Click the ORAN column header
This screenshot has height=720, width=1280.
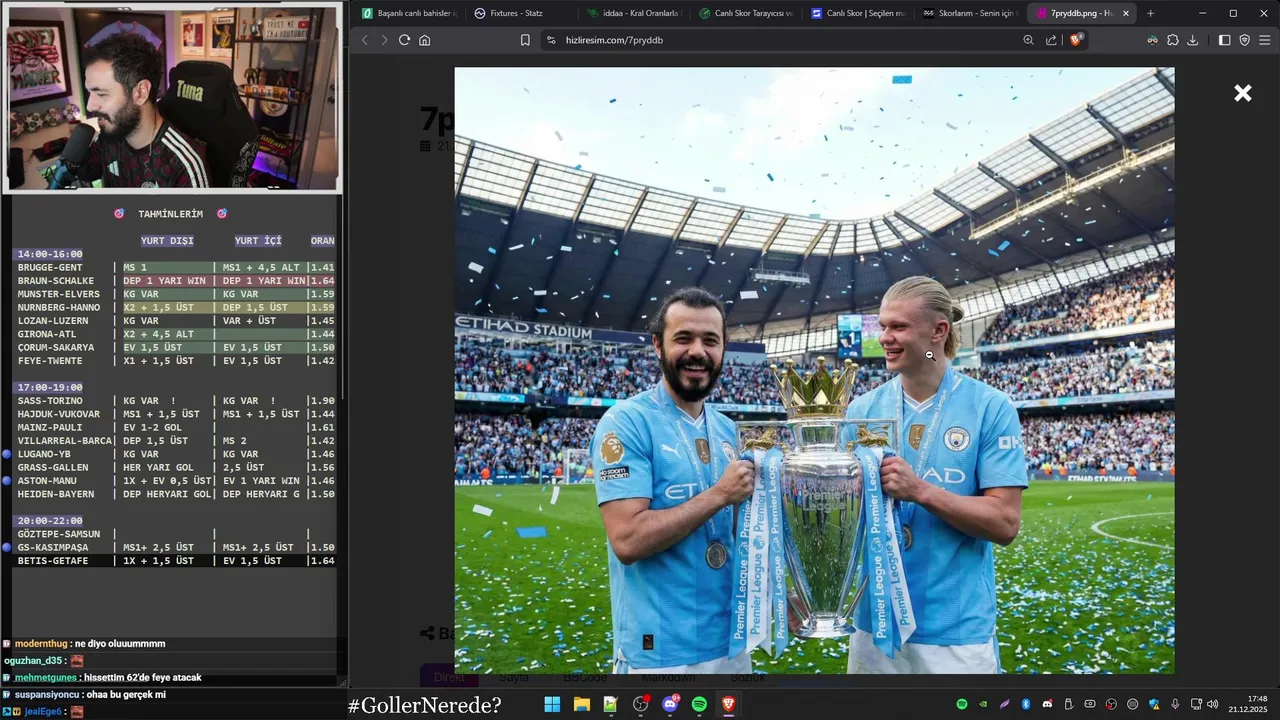[322, 241]
